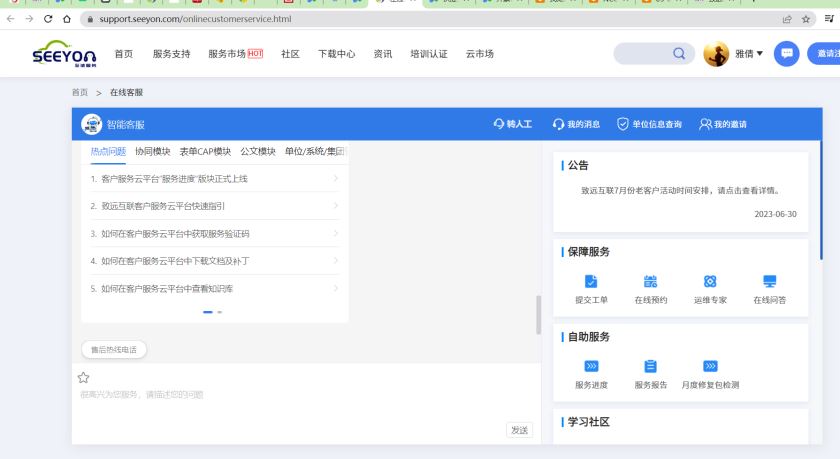Open the 在线预约 online booking icon
Viewport: 840px width, 459px height.
click(x=650, y=282)
